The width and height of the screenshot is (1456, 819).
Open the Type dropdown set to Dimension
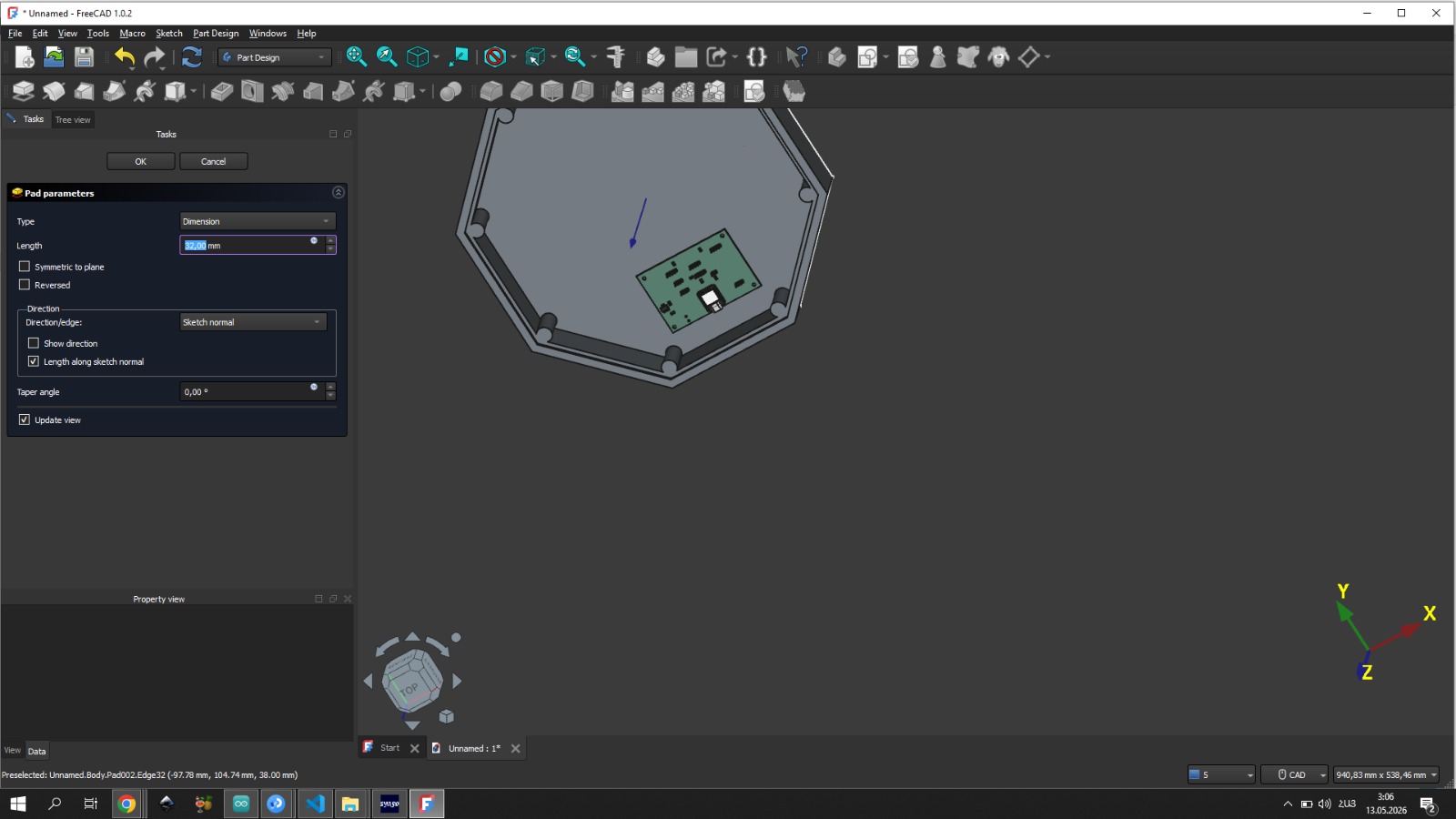click(258, 221)
